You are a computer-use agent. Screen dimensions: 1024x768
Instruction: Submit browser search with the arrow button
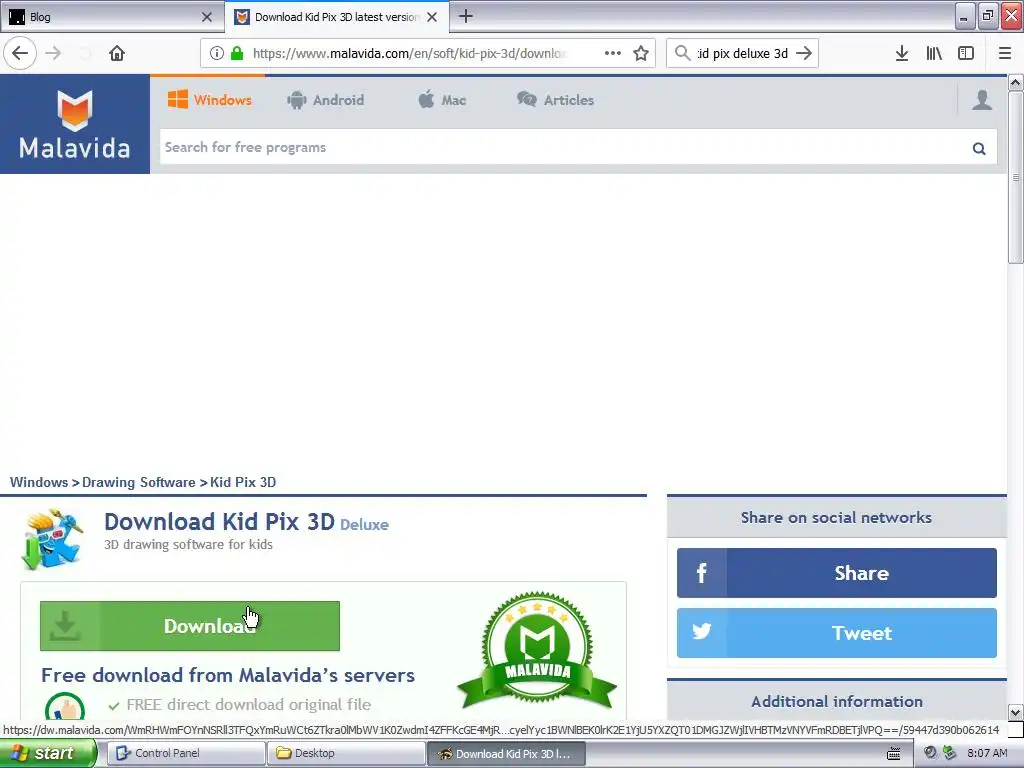coord(805,54)
